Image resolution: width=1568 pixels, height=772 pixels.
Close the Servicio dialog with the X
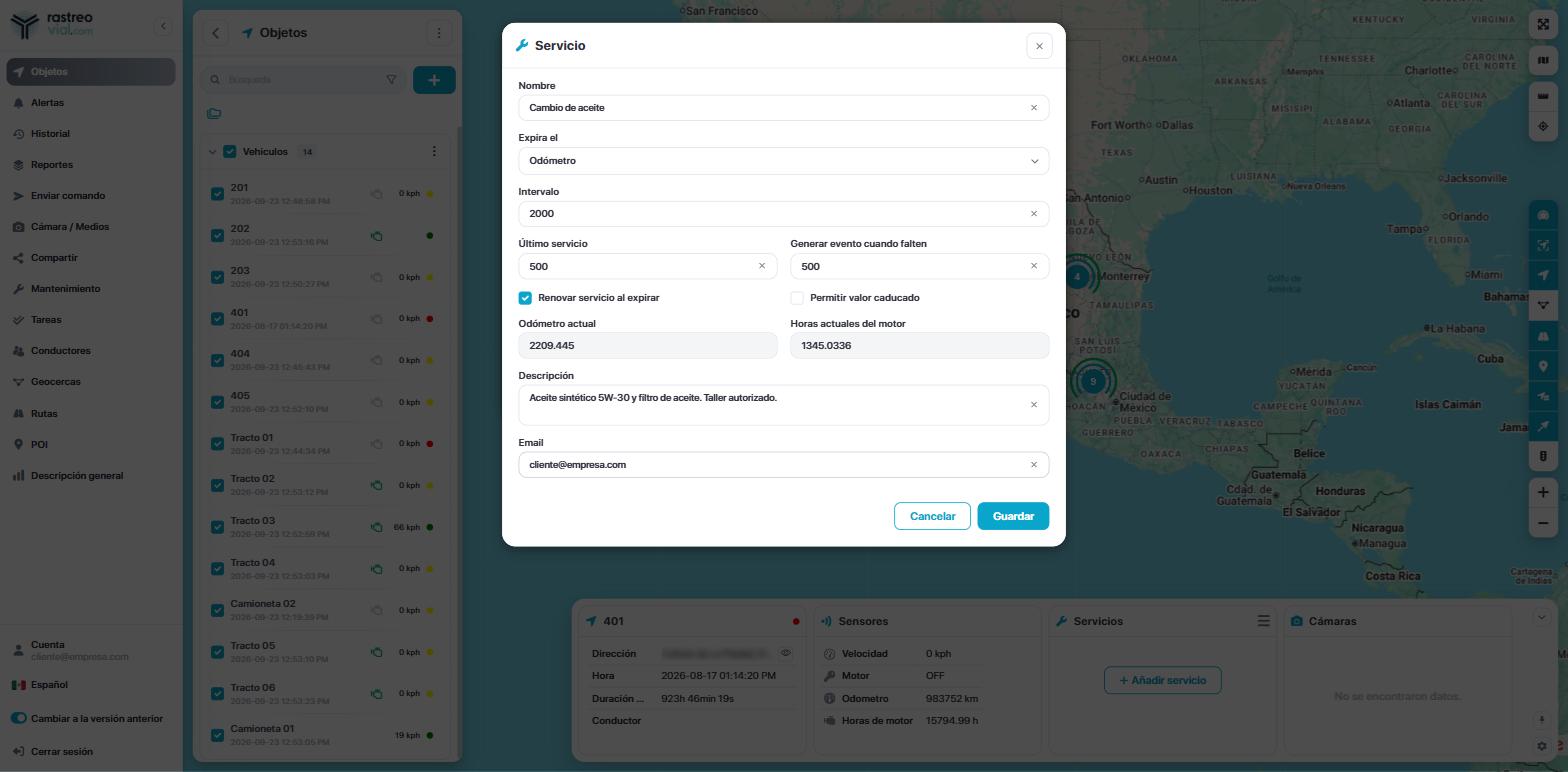(1039, 46)
